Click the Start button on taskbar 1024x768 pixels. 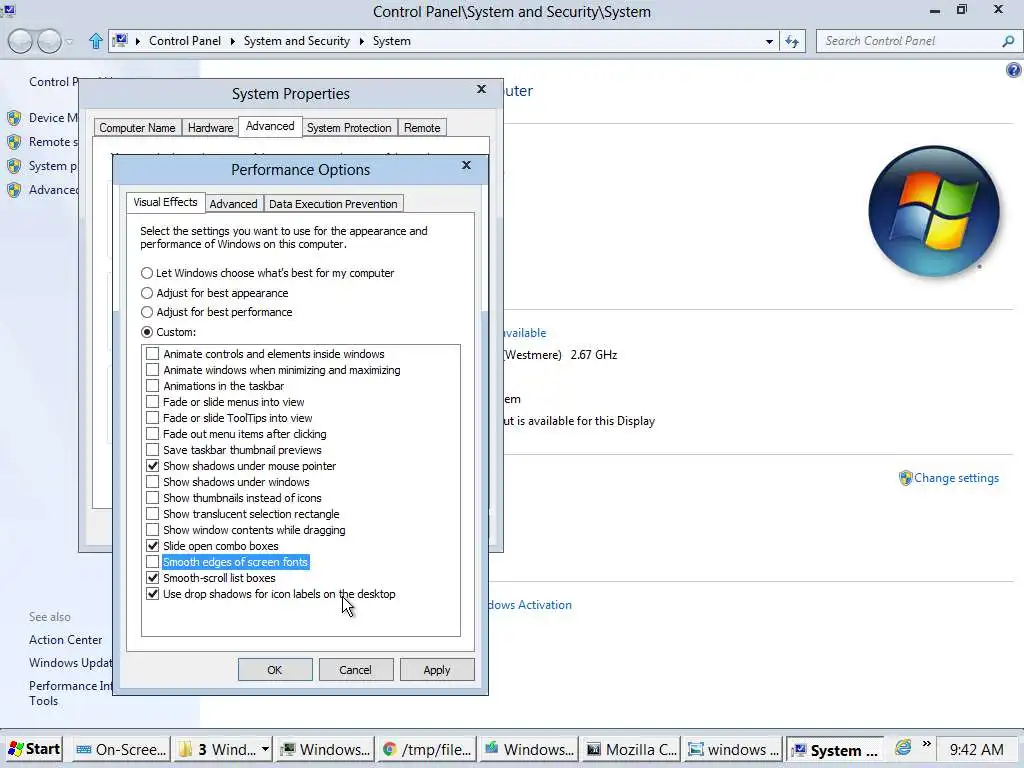pyautogui.click(x=35, y=749)
